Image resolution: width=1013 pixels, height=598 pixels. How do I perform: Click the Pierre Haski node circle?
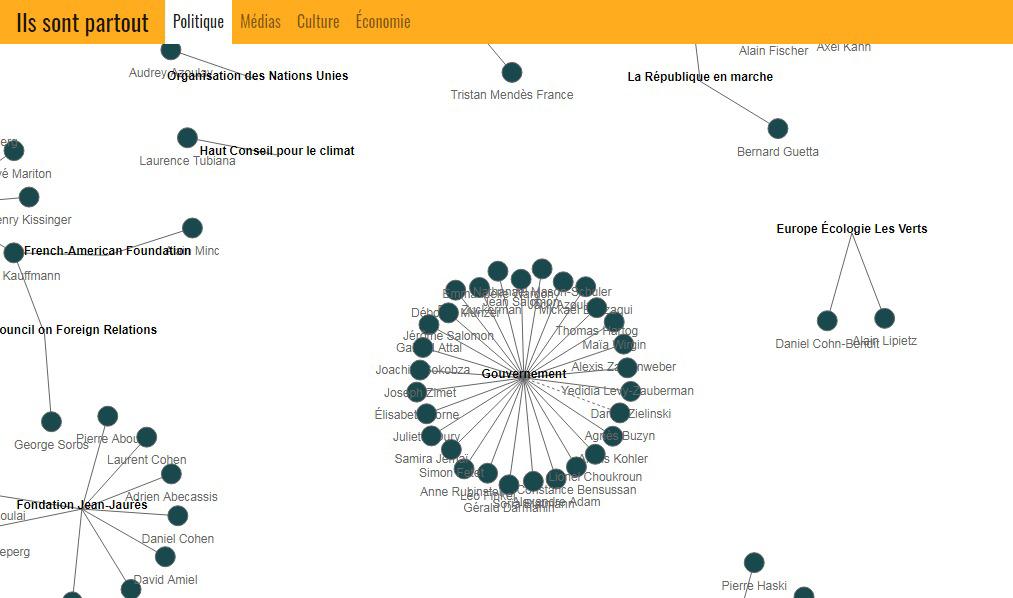(754, 562)
